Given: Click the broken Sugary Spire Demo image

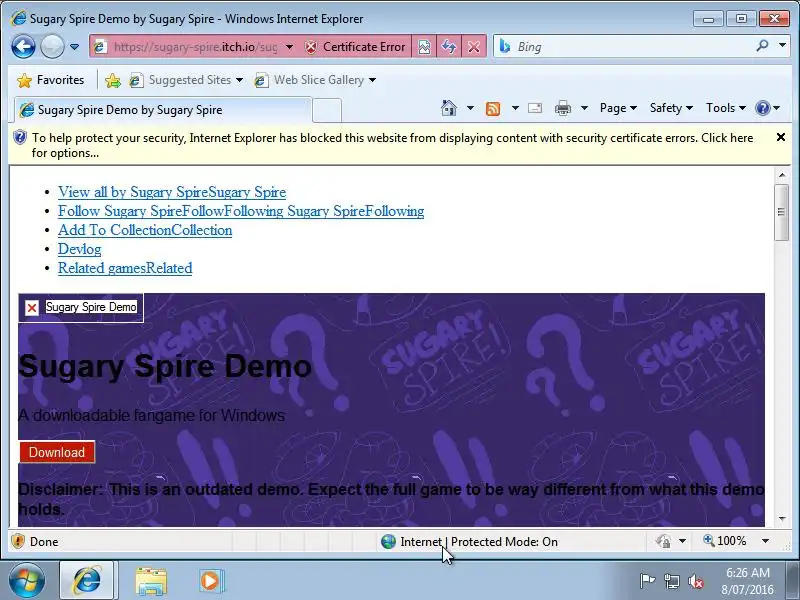Looking at the screenshot, I should [x=81, y=308].
